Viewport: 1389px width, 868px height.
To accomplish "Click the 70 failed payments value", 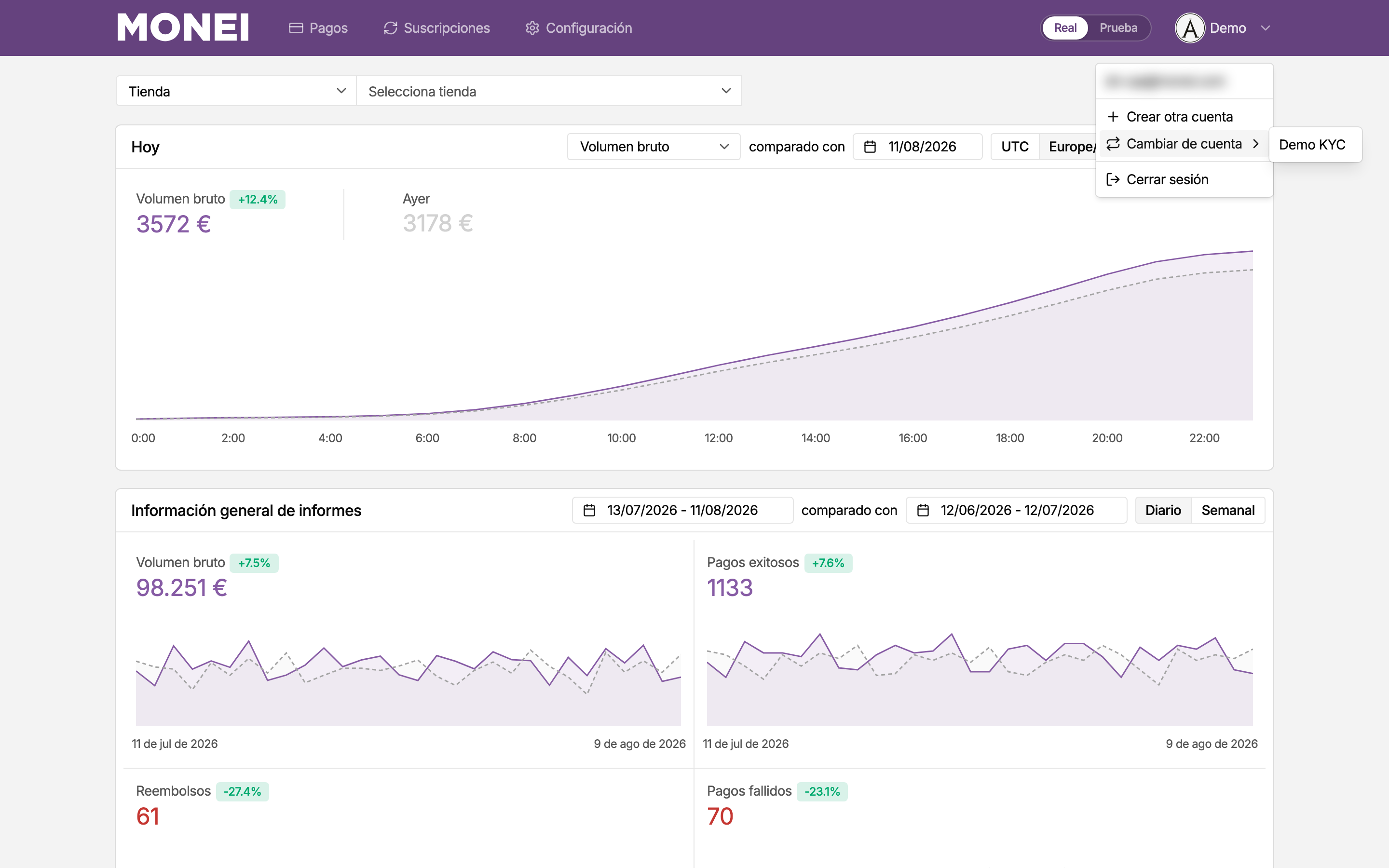I will click(721, 816).
